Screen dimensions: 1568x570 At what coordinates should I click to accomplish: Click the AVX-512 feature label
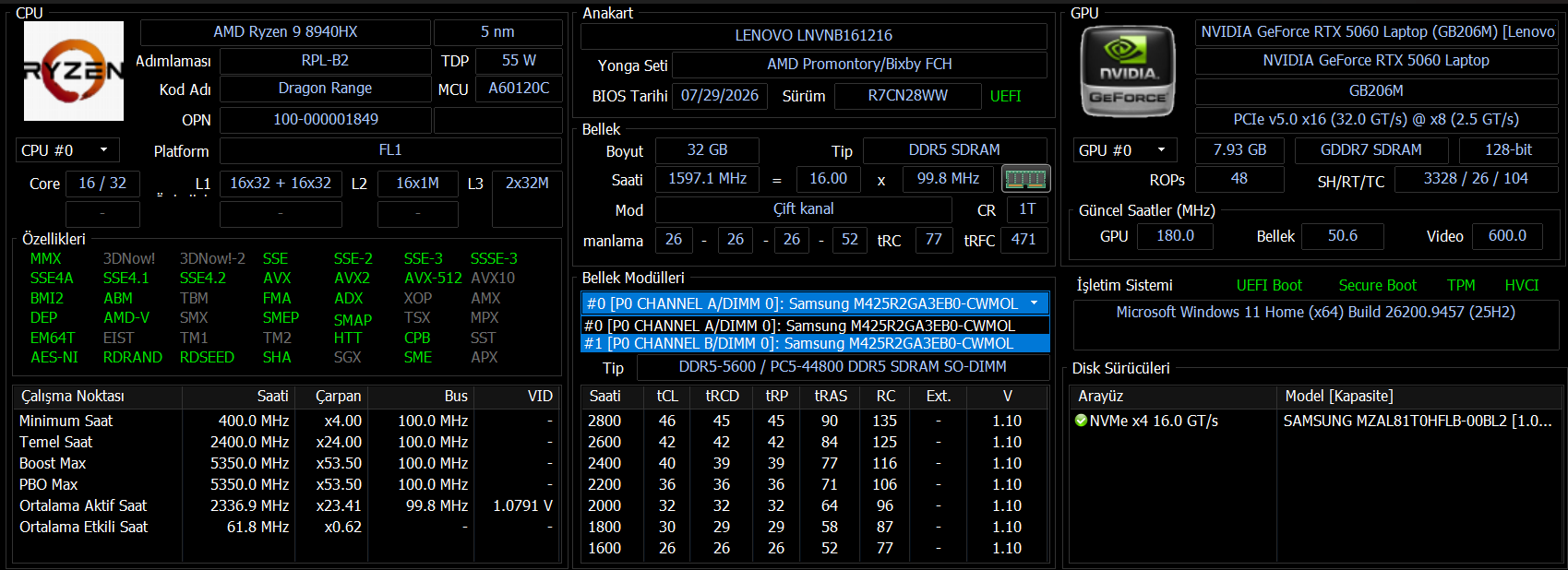point(433,278)
